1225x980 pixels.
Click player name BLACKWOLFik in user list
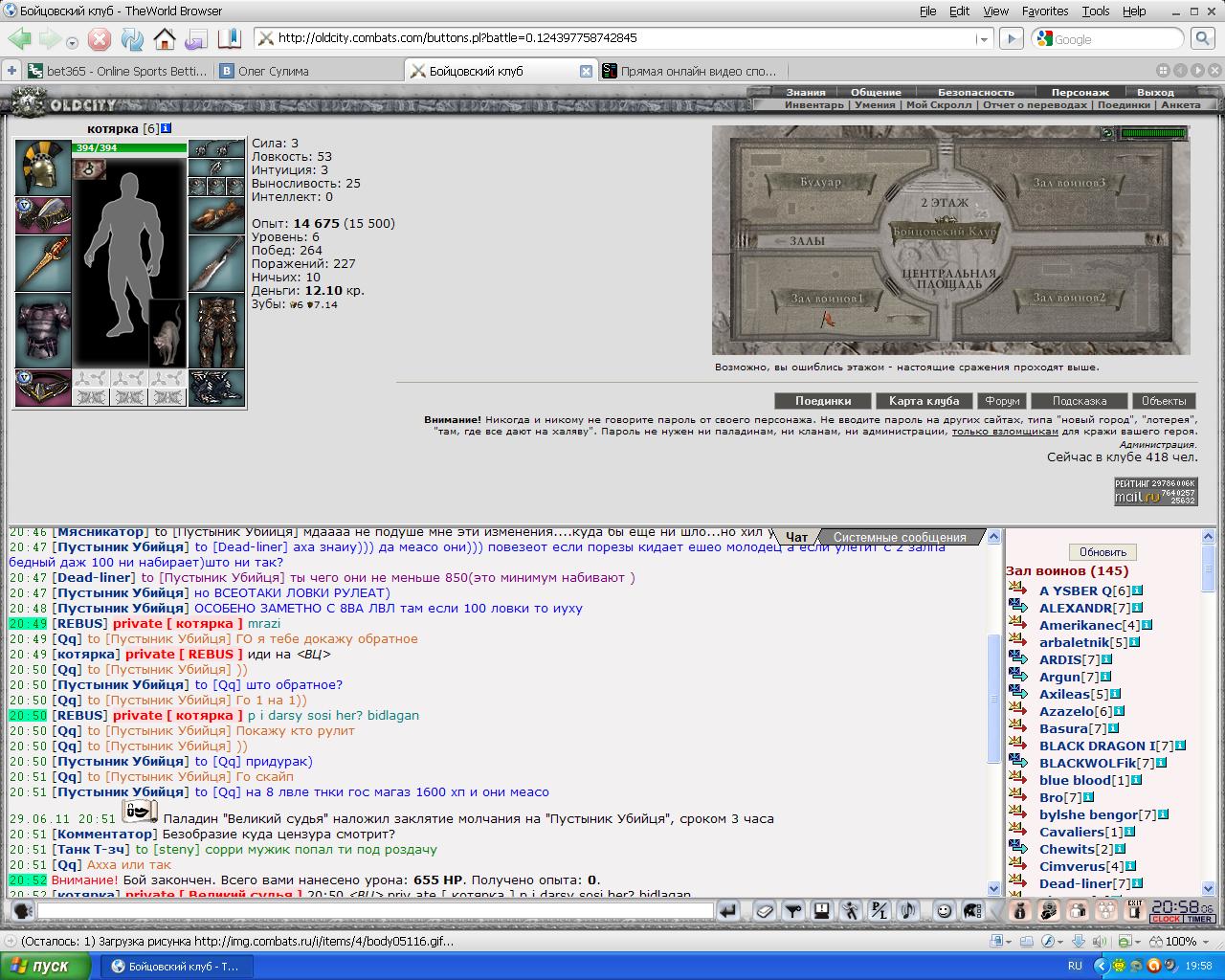tap(1087, 763)
